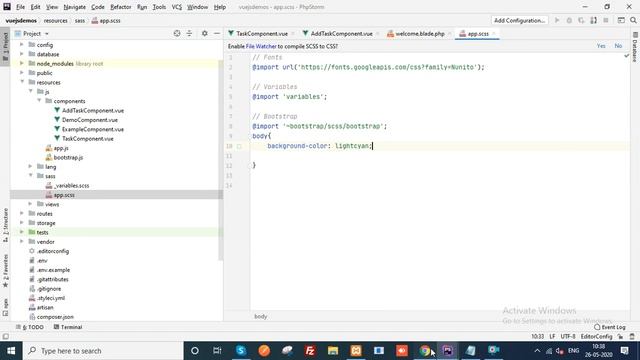The width and height of the screenshot is (640, 360).
Task: Collapse the components folder
Action: pyautogui.click(x=40, y=101)
